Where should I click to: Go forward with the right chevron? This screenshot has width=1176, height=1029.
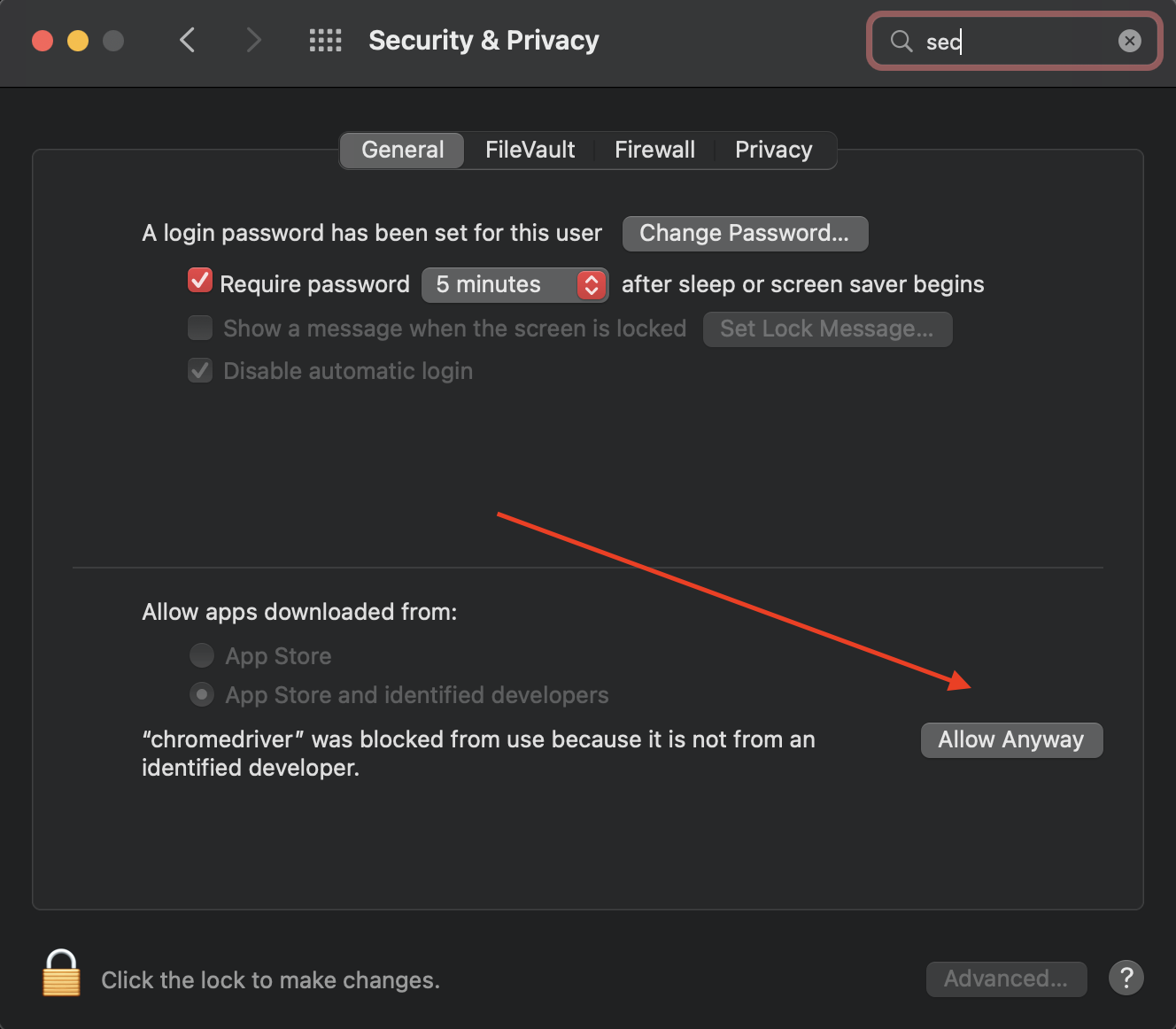coord(253,40)
